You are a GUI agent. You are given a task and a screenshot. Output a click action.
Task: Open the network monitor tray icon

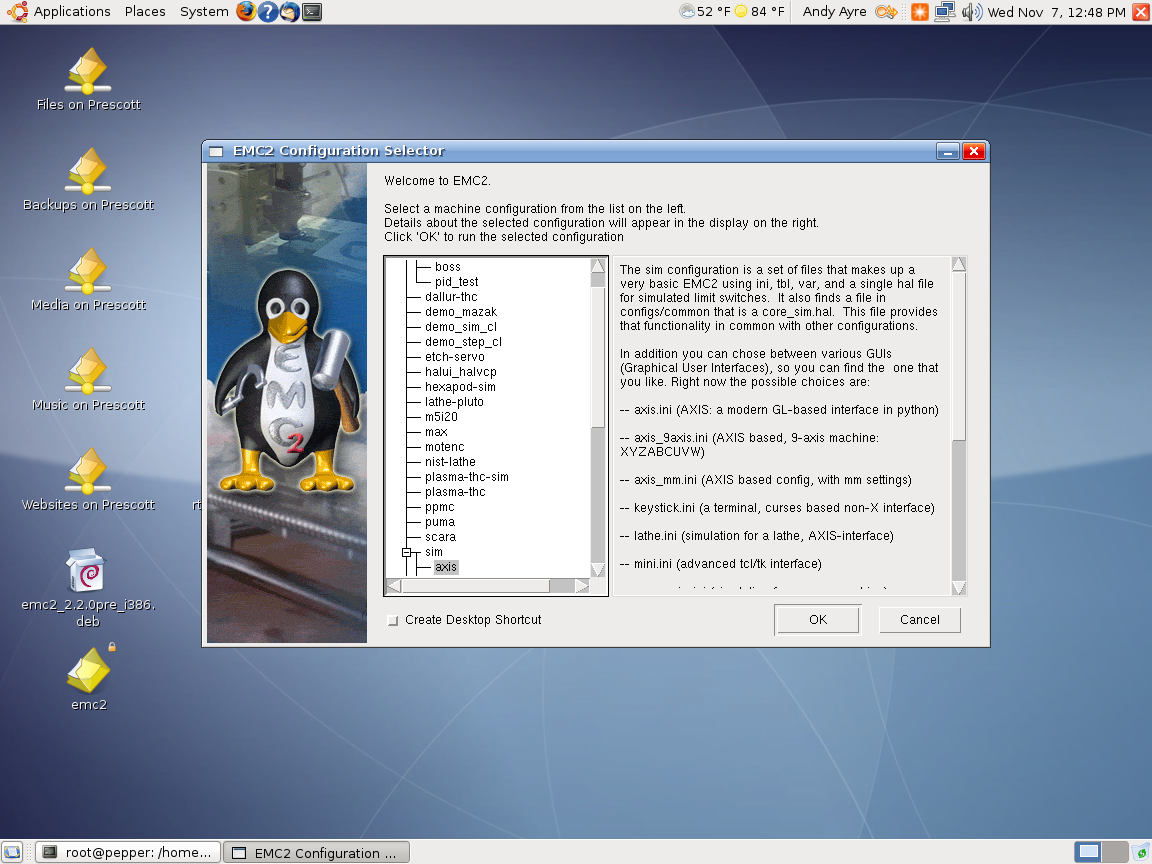click(x=945, y=12)
